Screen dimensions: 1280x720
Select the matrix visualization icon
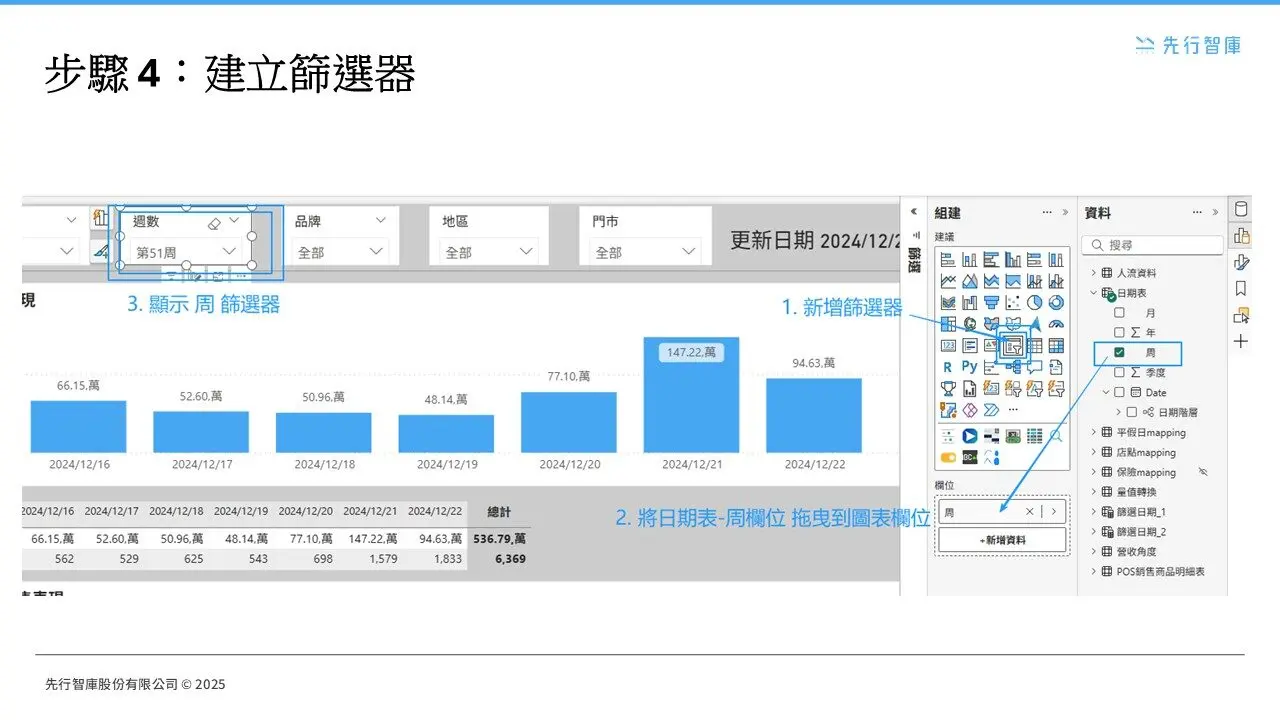pyautogui.click(x=1058, y=345)
